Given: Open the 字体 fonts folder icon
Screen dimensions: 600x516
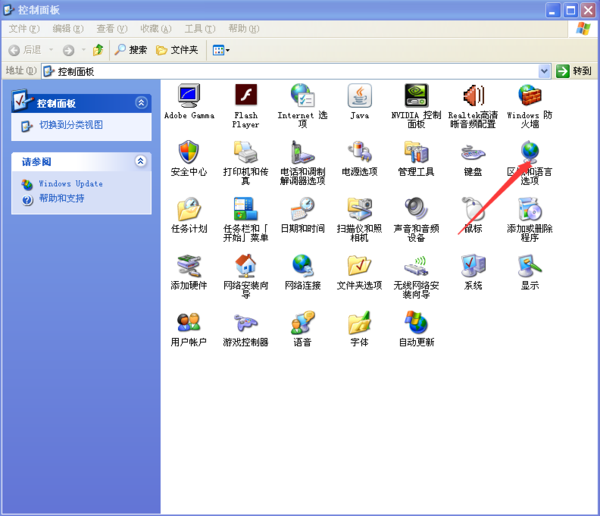Looking at the screenshot, I should tap(359, 322).
